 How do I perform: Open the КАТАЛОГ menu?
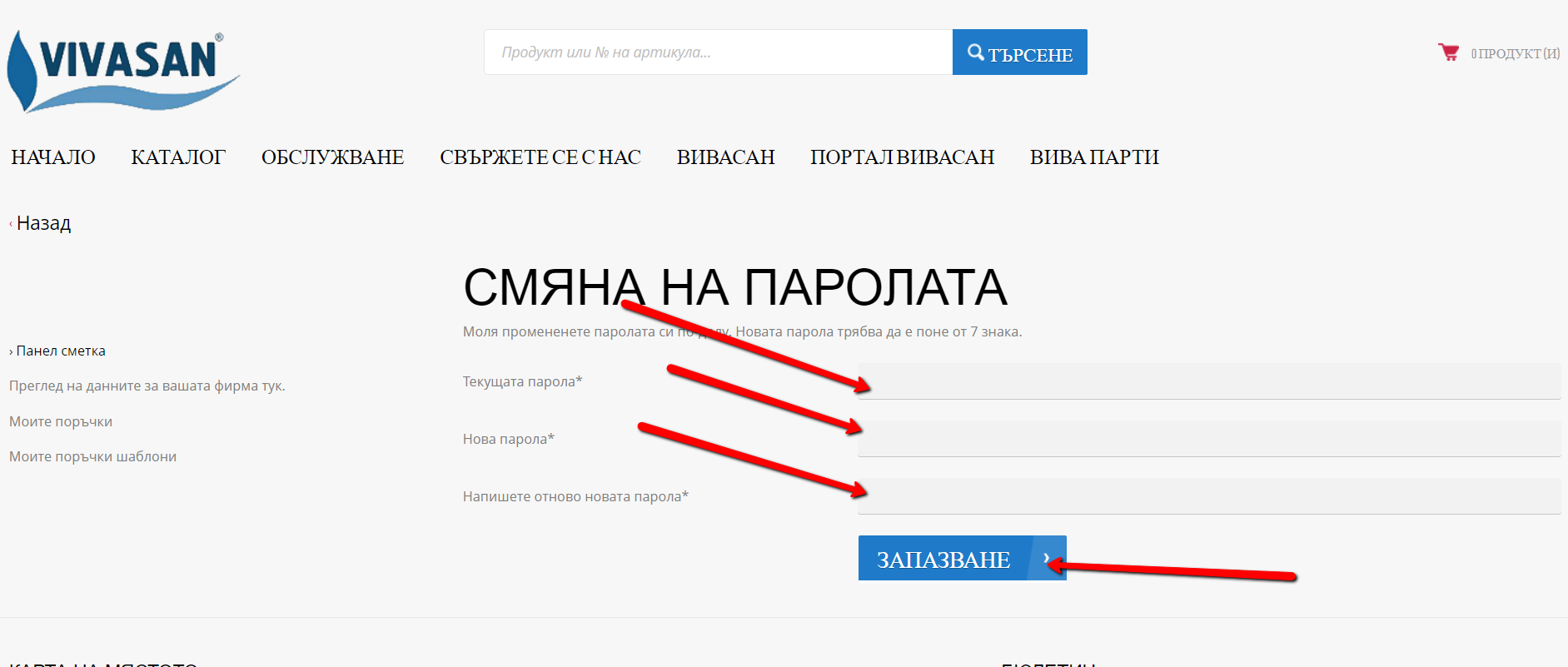178,157
